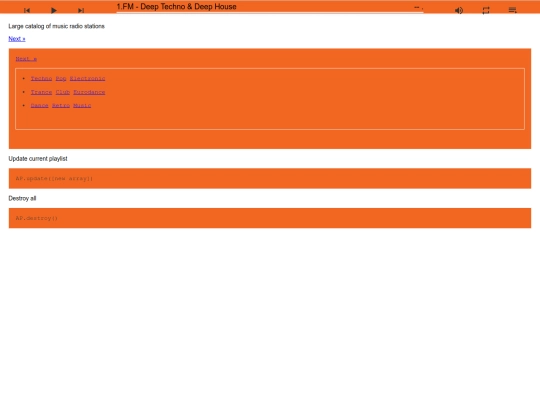Viewport: 540px width, 405px height.
Task: Open the Music genre link
Action: 82,105
